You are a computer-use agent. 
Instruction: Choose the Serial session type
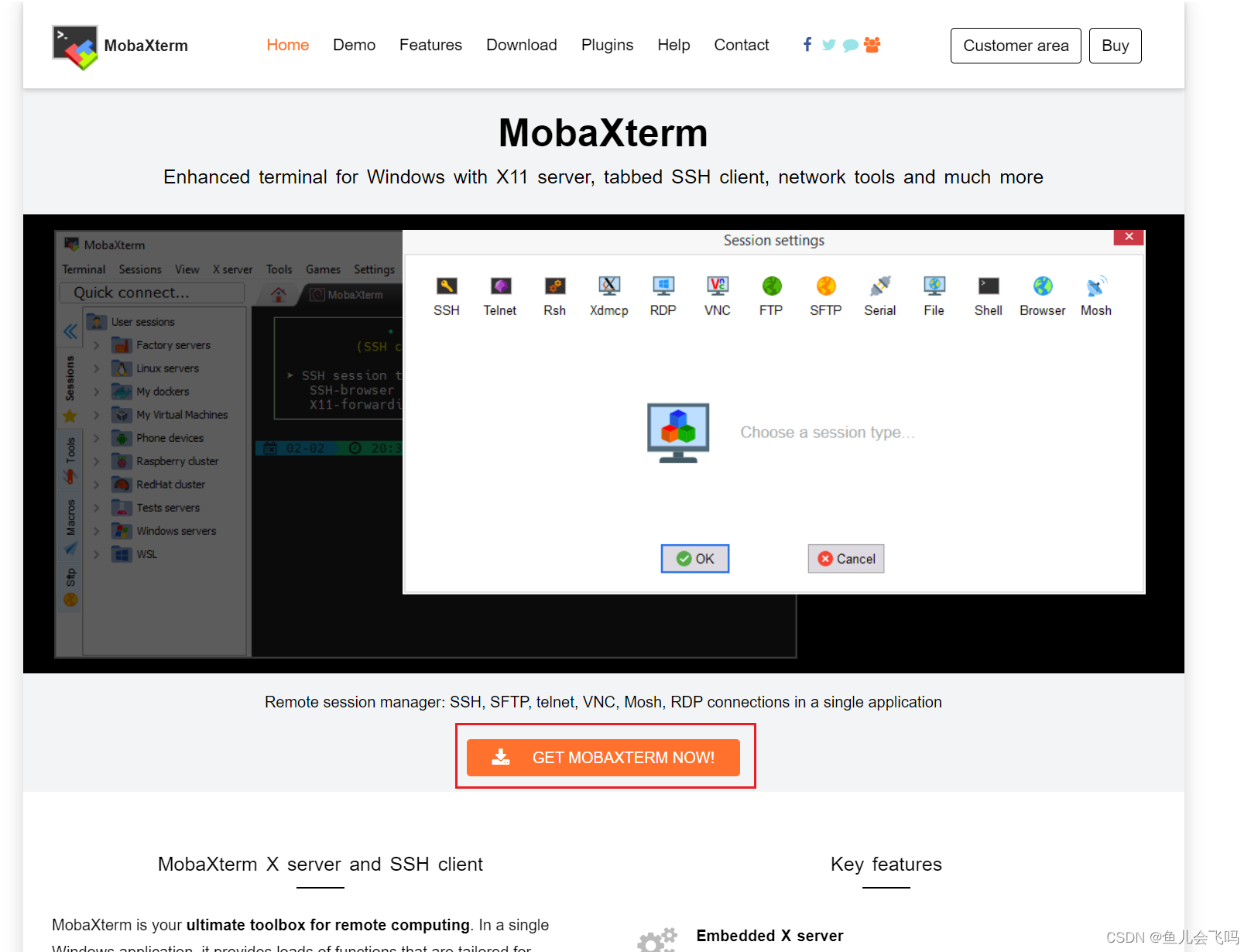pos(879,295)
